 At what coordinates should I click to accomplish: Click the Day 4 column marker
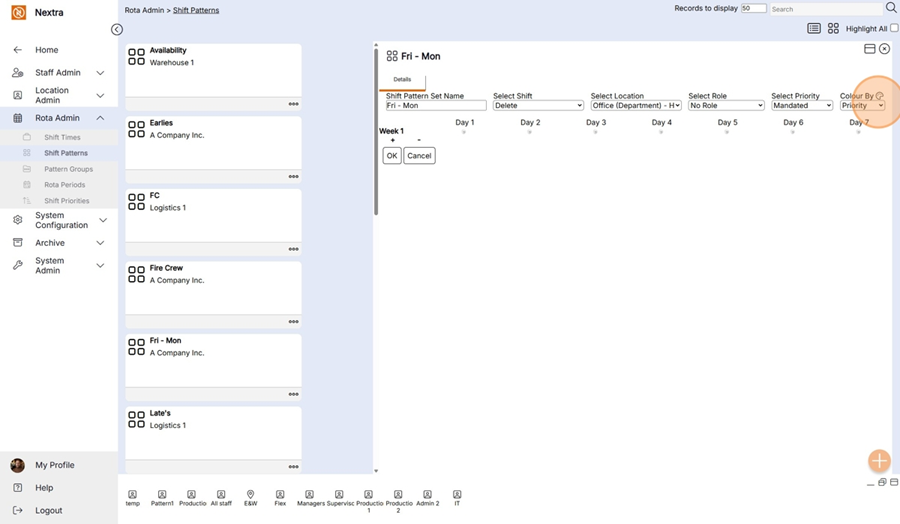point(661,132)
